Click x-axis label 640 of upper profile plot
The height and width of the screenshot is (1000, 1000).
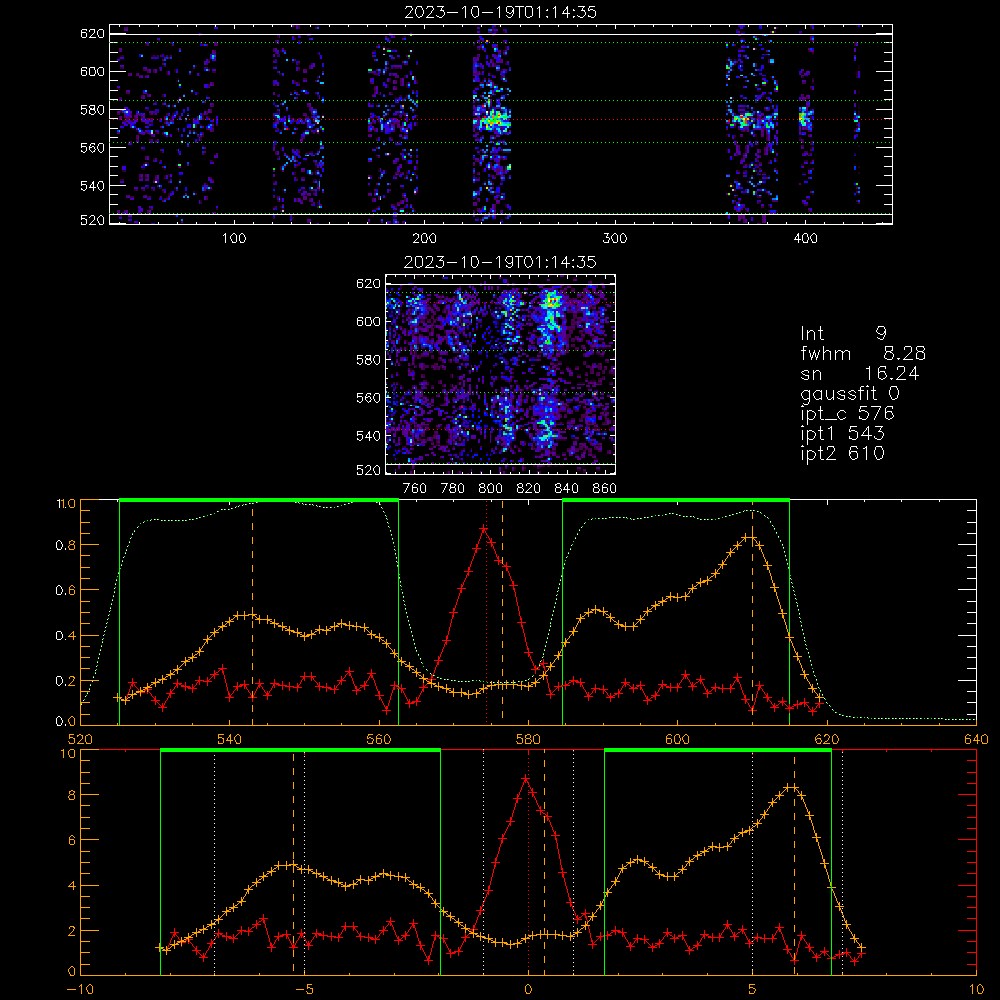976,740
